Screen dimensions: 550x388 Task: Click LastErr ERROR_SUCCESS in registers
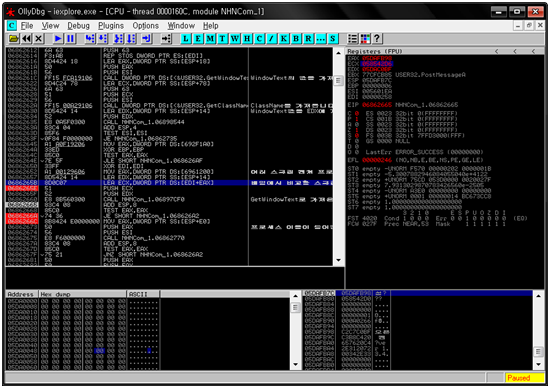click(x=424, y=152)
